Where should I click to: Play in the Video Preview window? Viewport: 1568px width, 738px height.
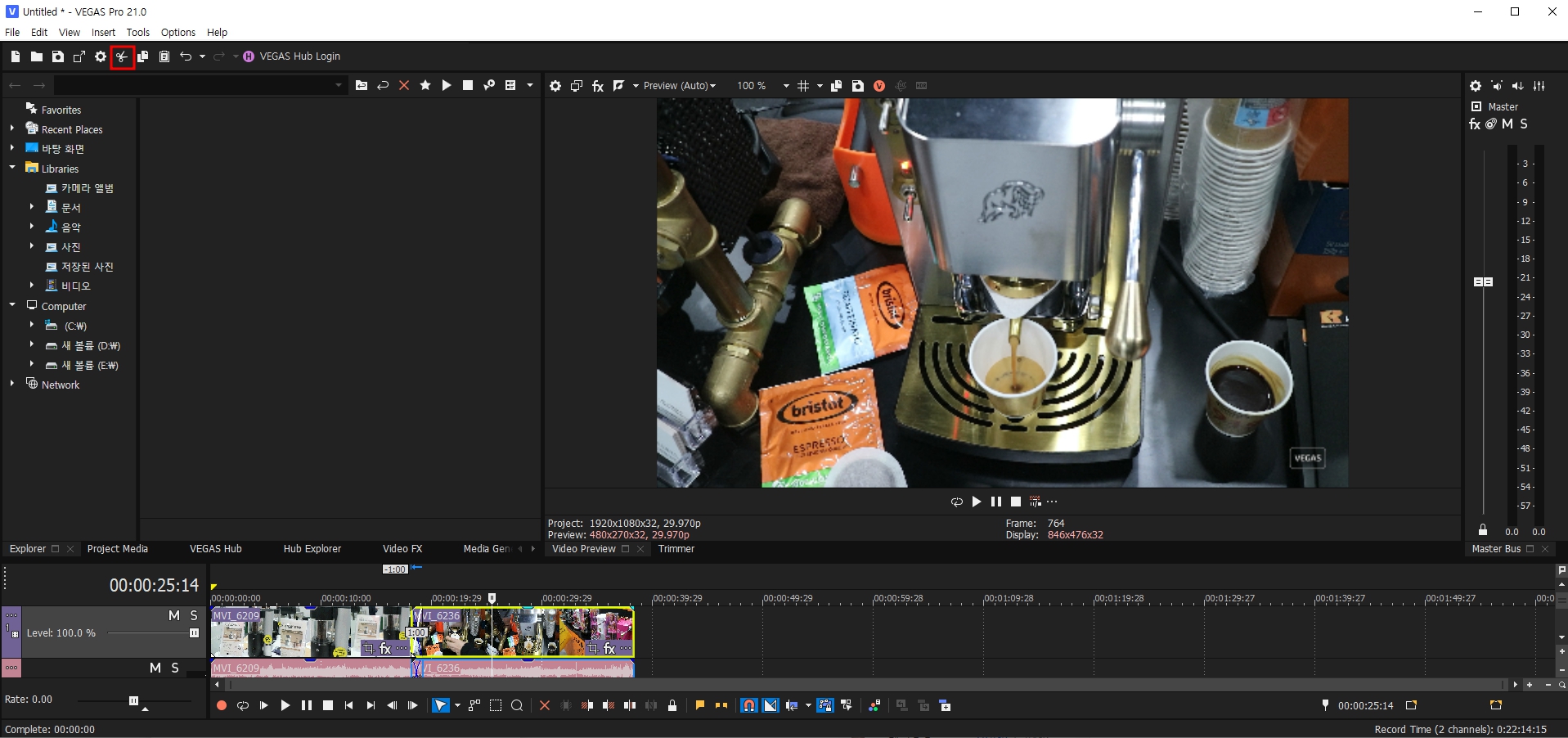[x=977, y=502]
